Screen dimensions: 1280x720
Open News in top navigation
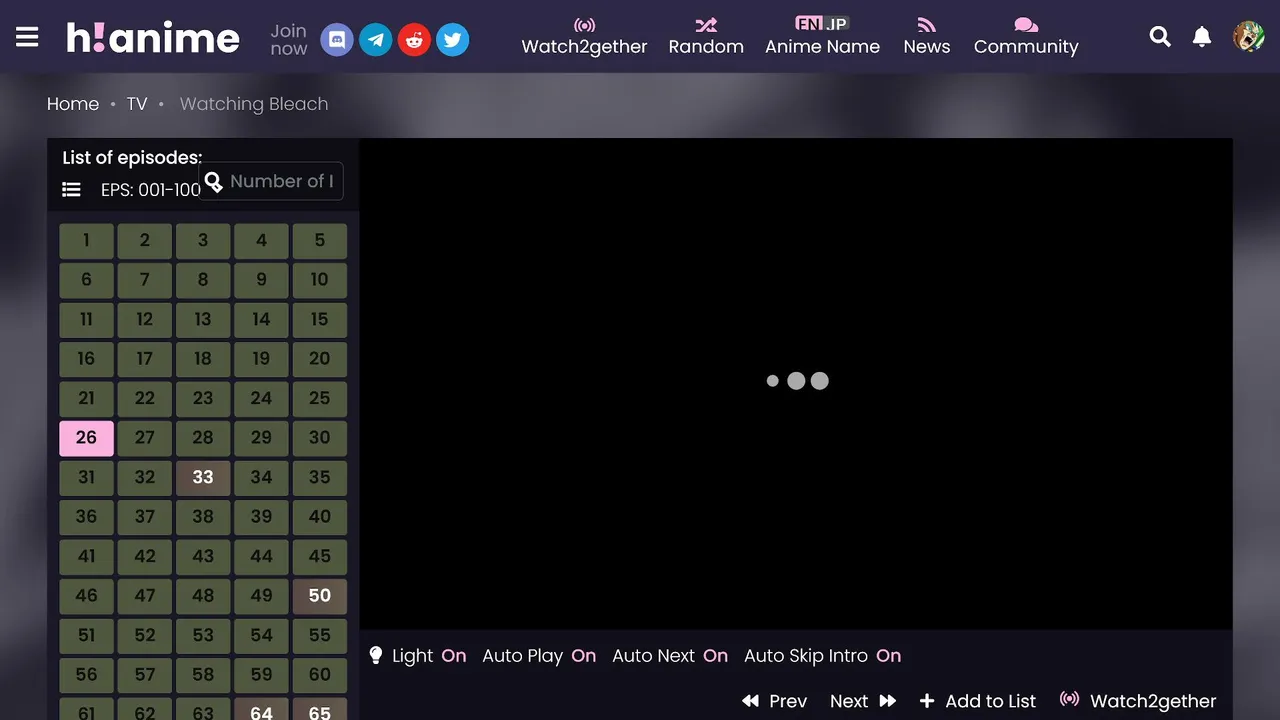(927, 37)
